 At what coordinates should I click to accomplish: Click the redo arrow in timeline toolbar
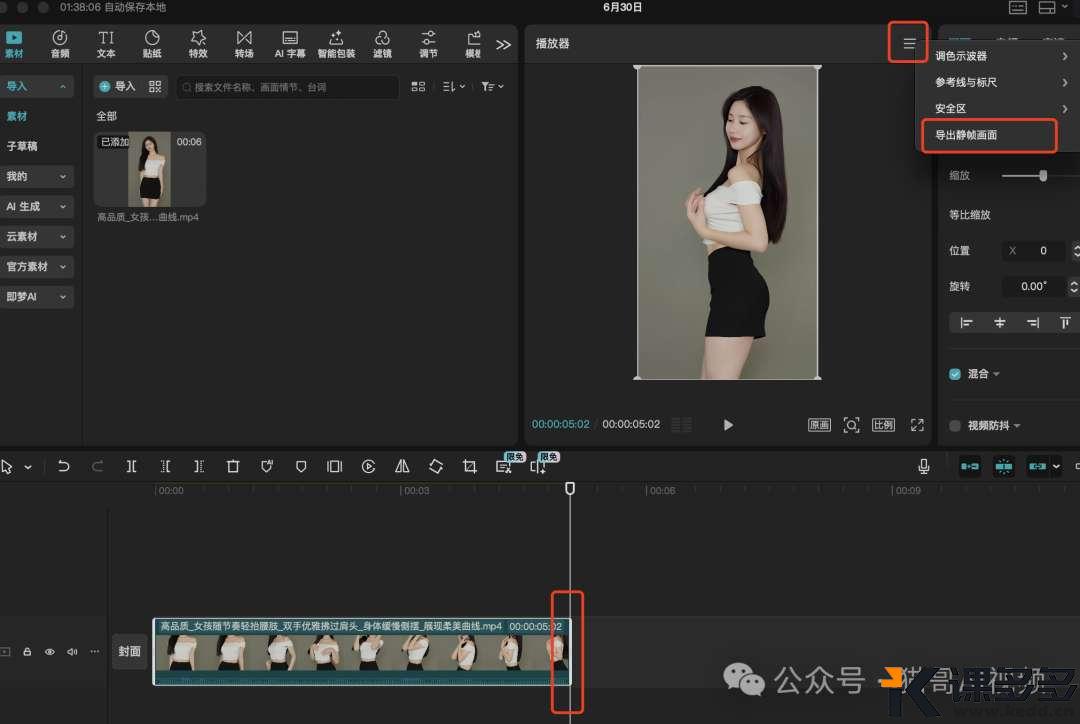pos(97,466)
